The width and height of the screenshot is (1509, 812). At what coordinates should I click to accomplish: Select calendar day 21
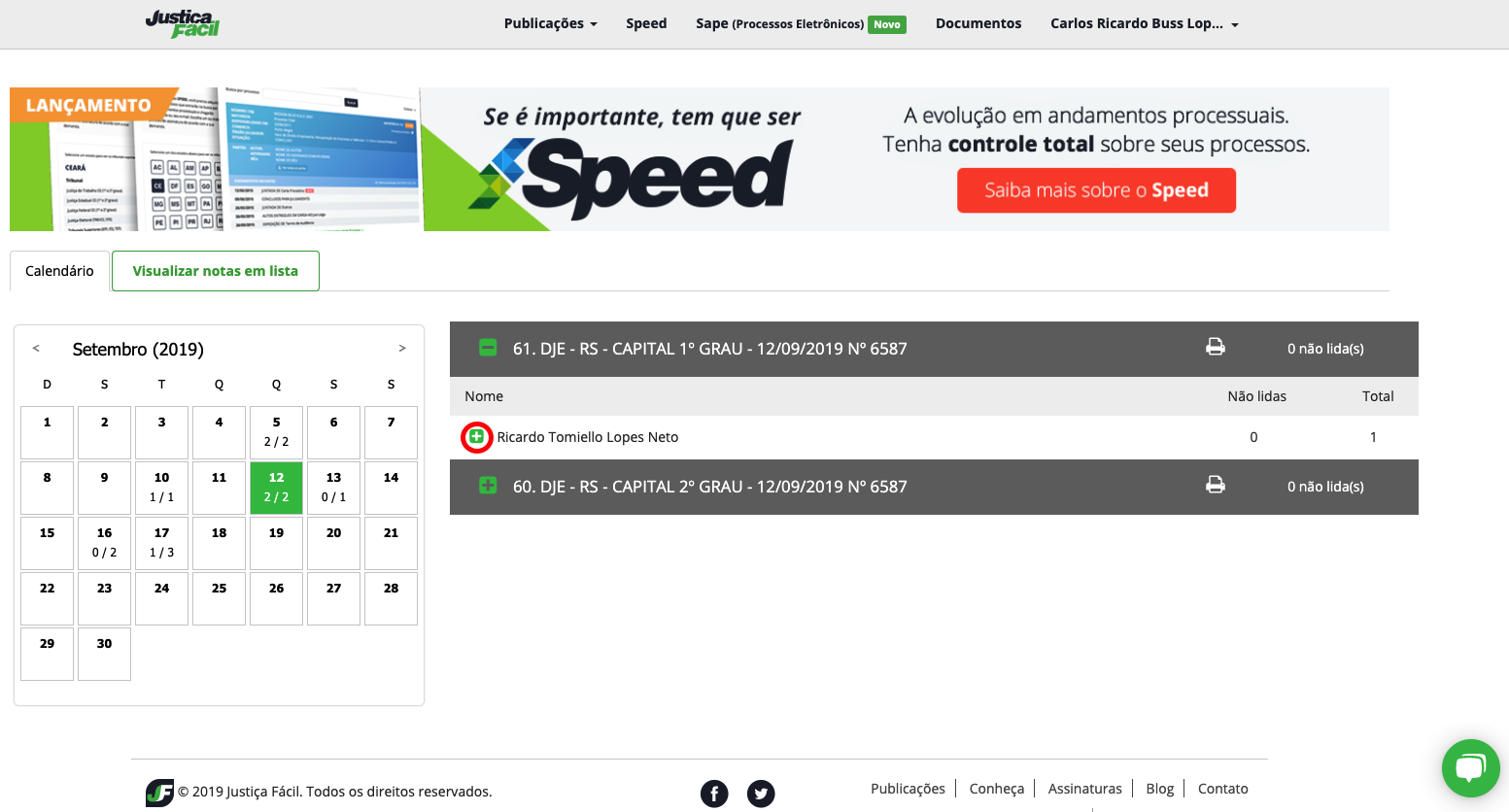391,543
